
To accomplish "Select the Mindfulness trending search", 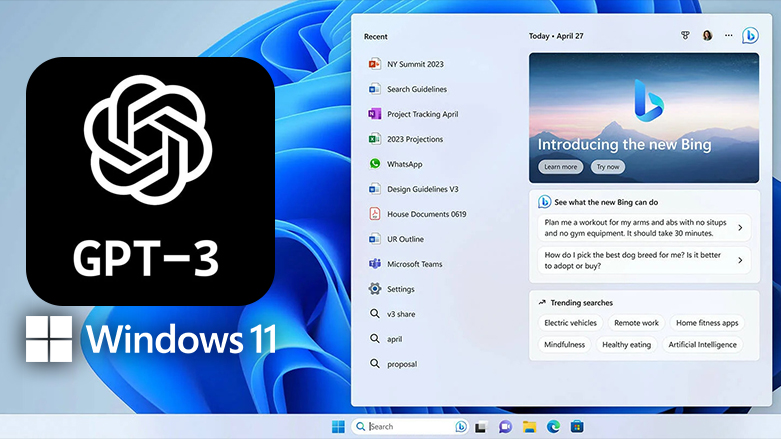I will 564,344.
